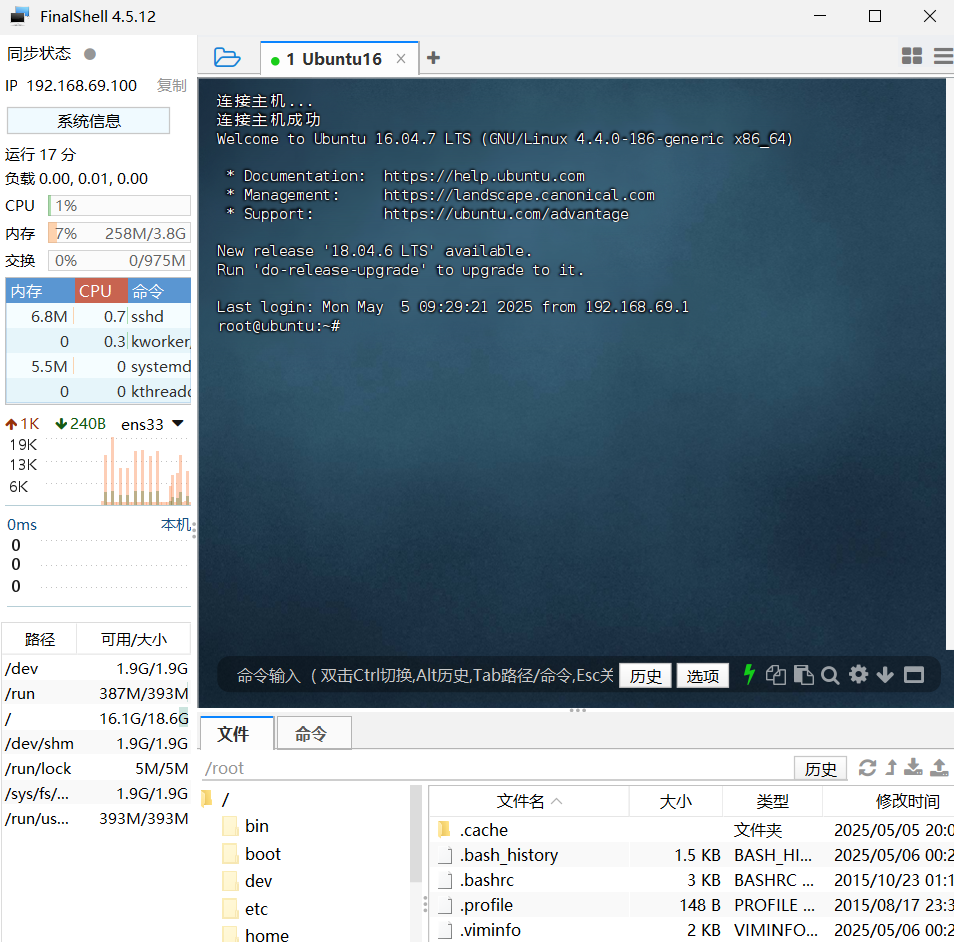Switch to the 命令 tab
954x942 pixels.
pyautogui.click(x=314, y=734)
